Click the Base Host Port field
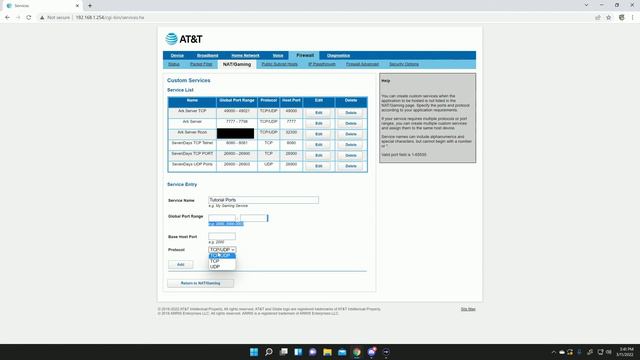 [x=222, y=236]
